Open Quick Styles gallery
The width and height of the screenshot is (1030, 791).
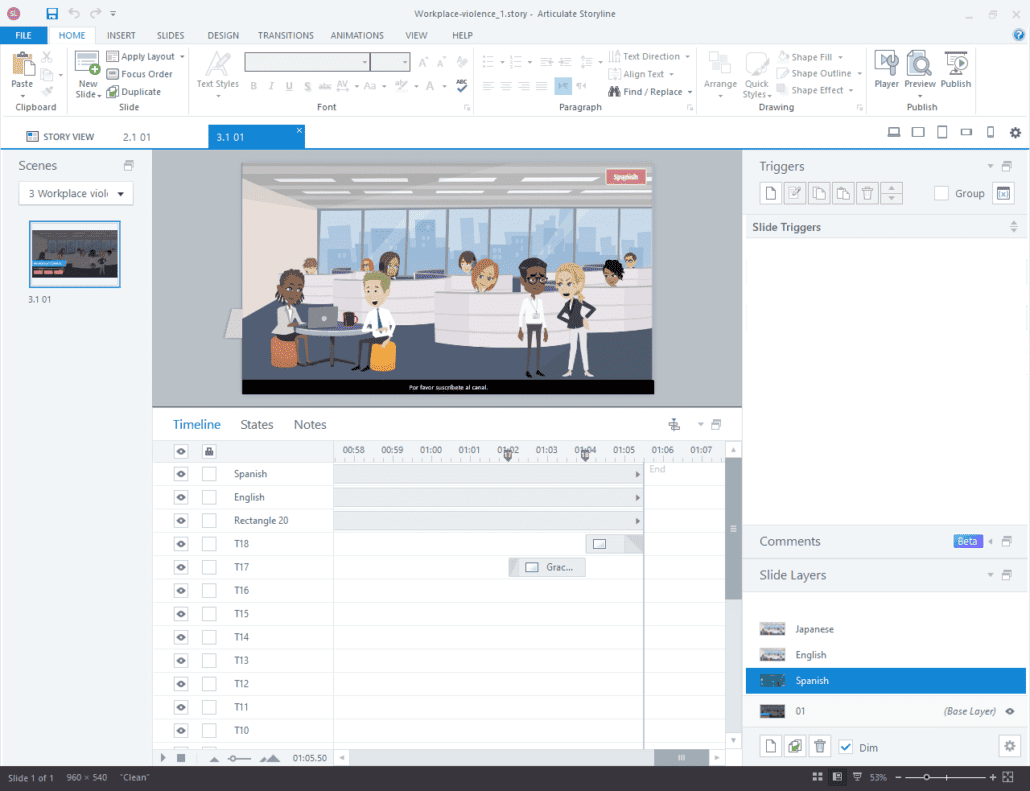757,74
